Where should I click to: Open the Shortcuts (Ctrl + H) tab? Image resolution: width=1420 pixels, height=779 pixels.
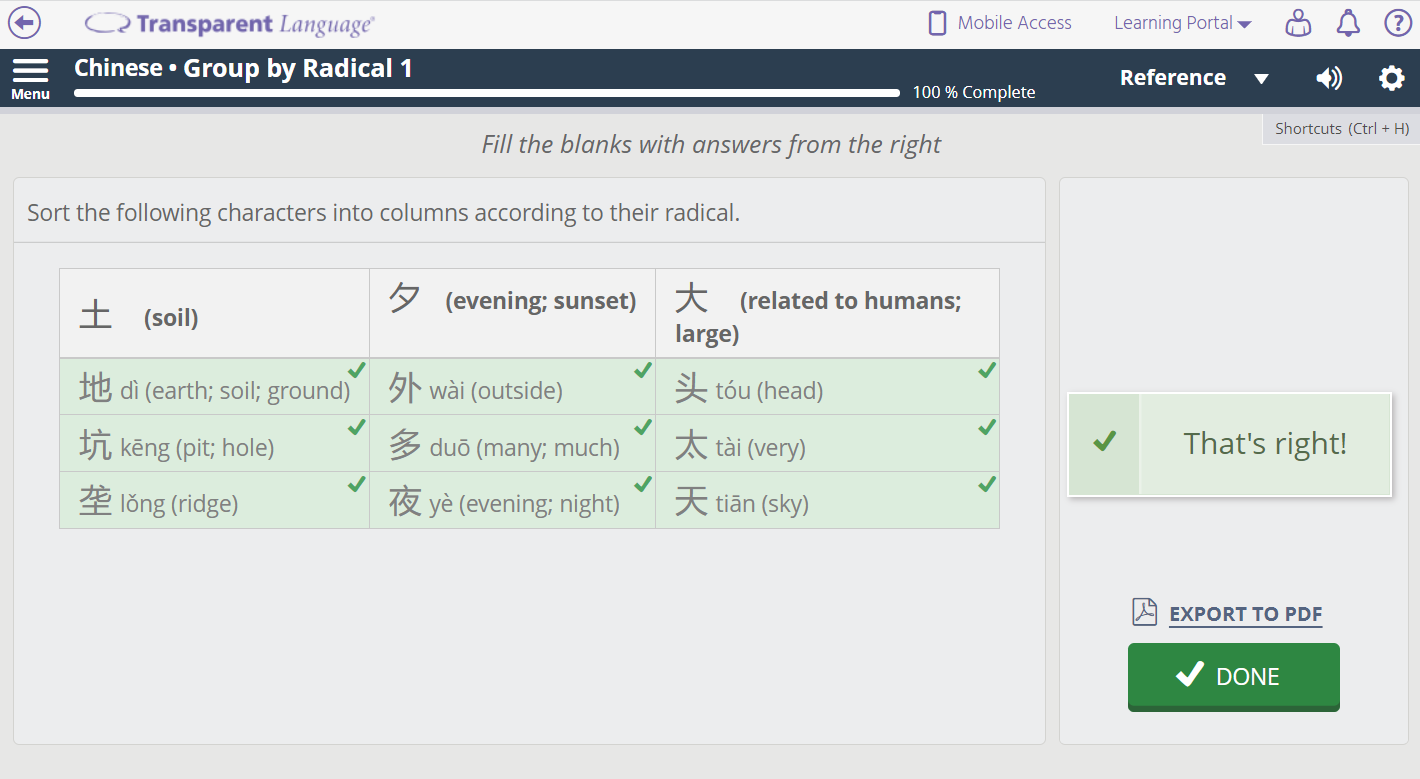click(1341, 128)
